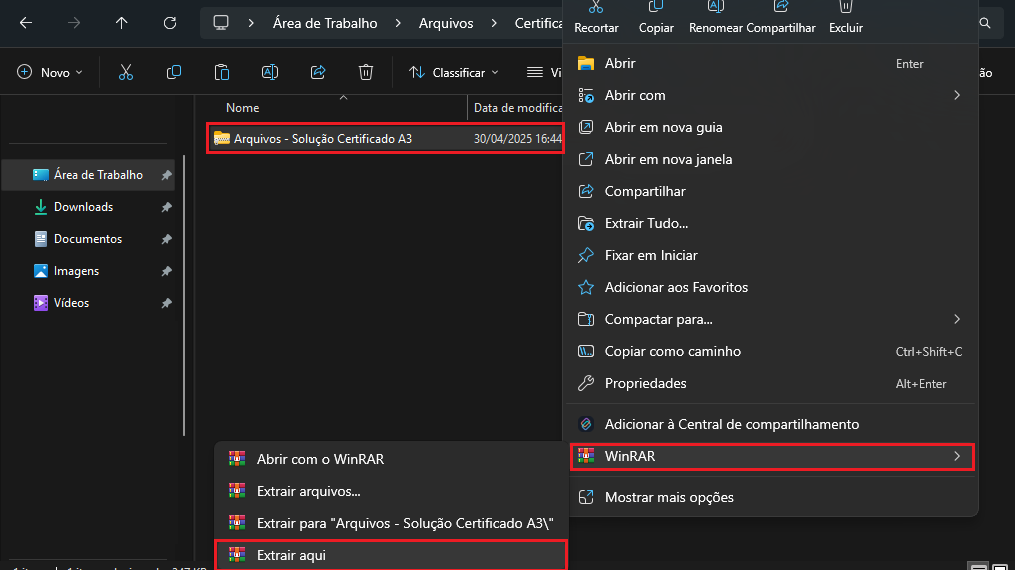This screenshot has height=570, width=1015.
Task: Click Arquivos in the address breadcrumb
Action: [x=446, y=22]
